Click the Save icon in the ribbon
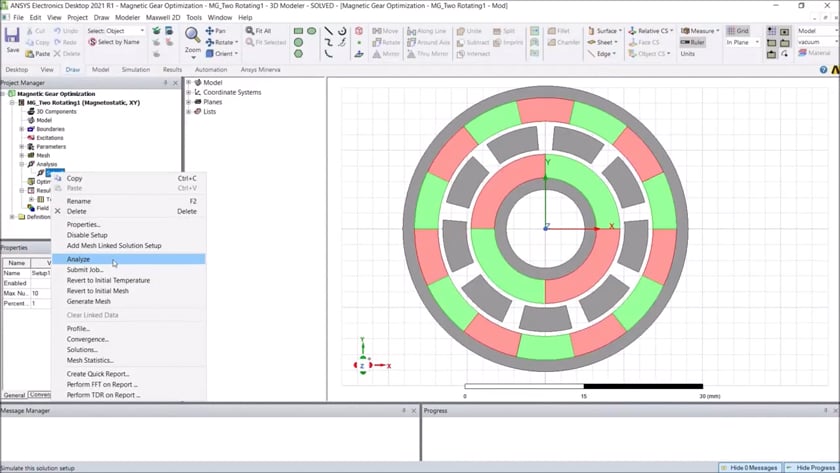This screenshot has width=840, height=473. coord(12,36)
